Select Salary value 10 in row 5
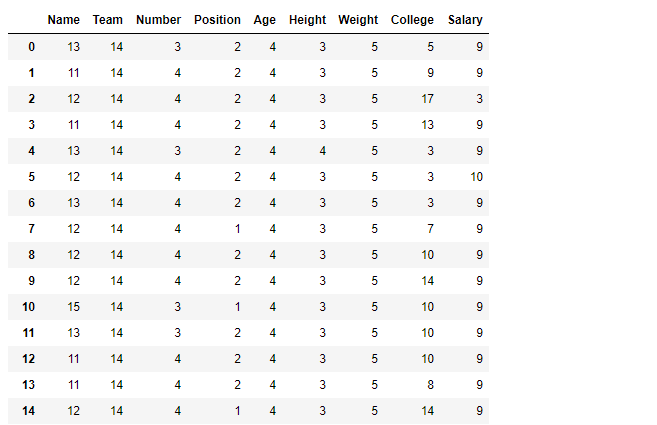This screenshot has height=425, width=657. (476, 176)
